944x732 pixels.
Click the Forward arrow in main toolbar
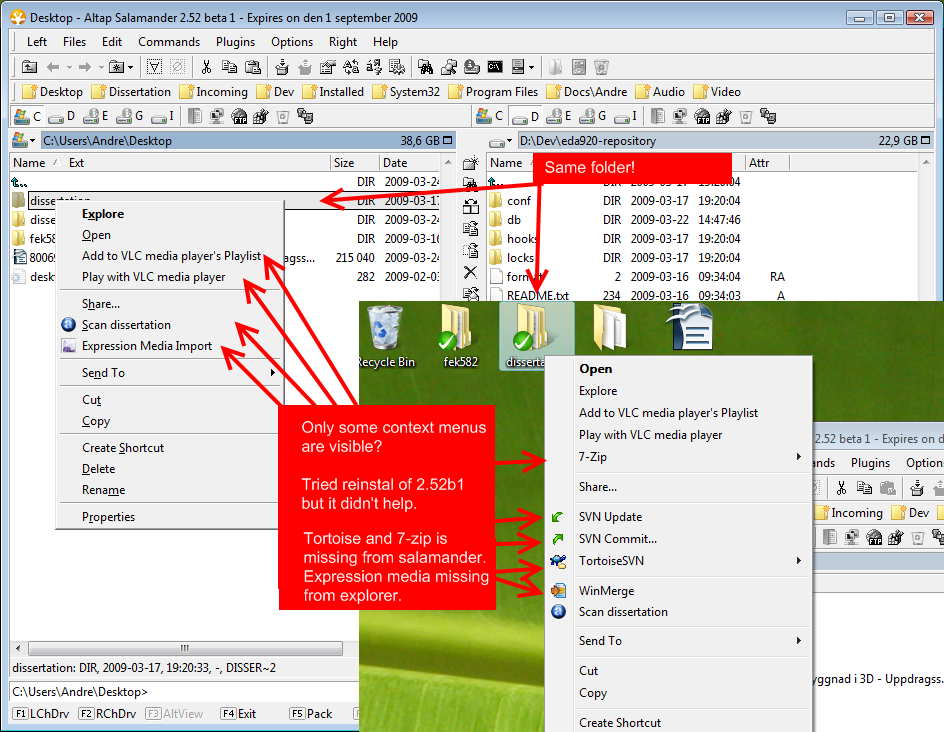click(85, 67)
